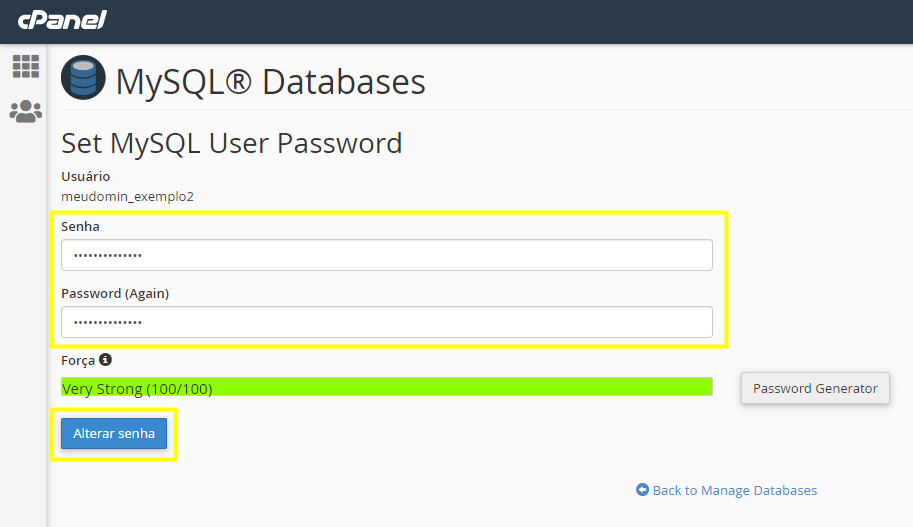Focus the Senha password field
Screen dimensions: 913x527
387,255
